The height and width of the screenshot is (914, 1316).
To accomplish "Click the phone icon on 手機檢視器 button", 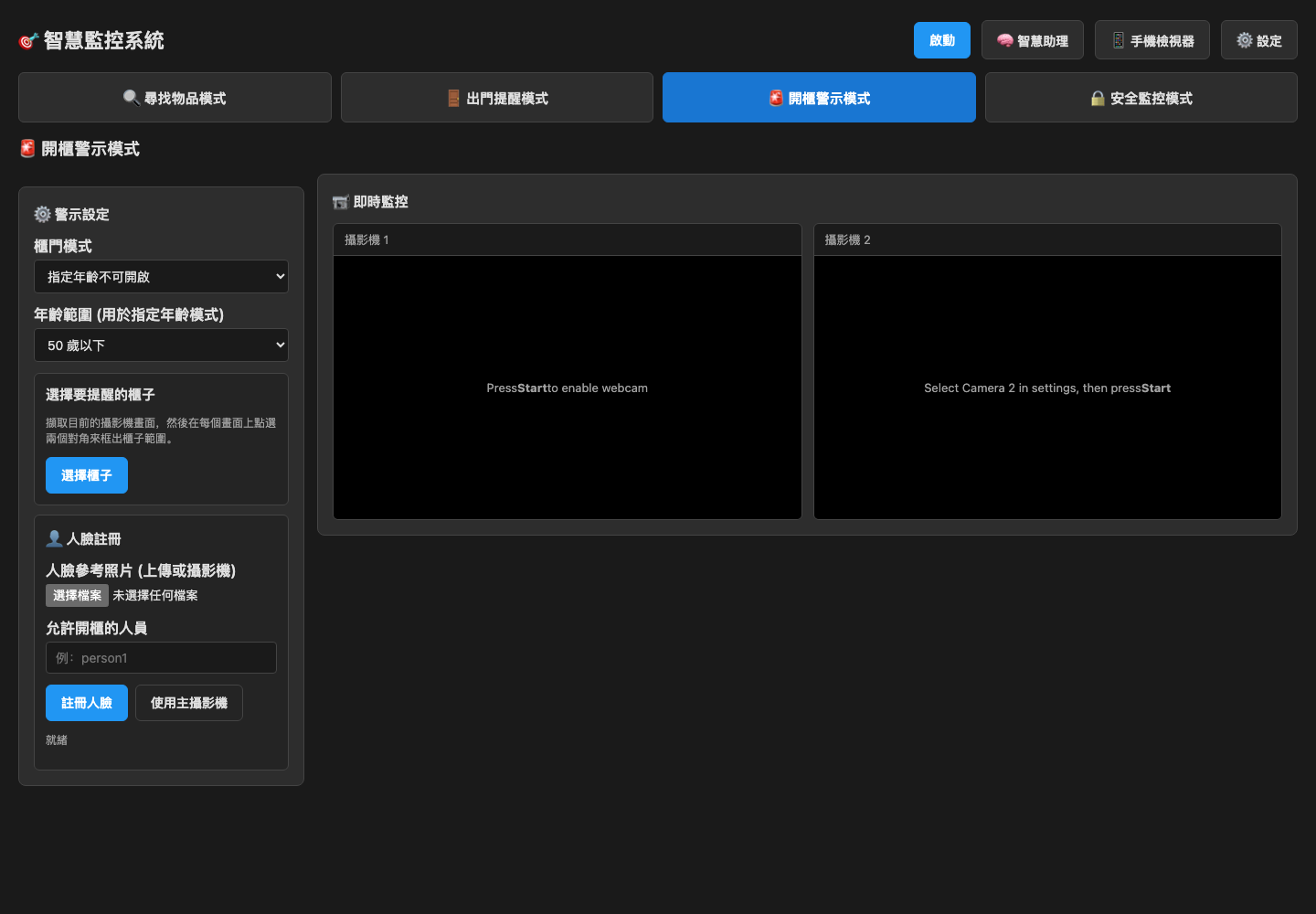I will pos(1119,40).
